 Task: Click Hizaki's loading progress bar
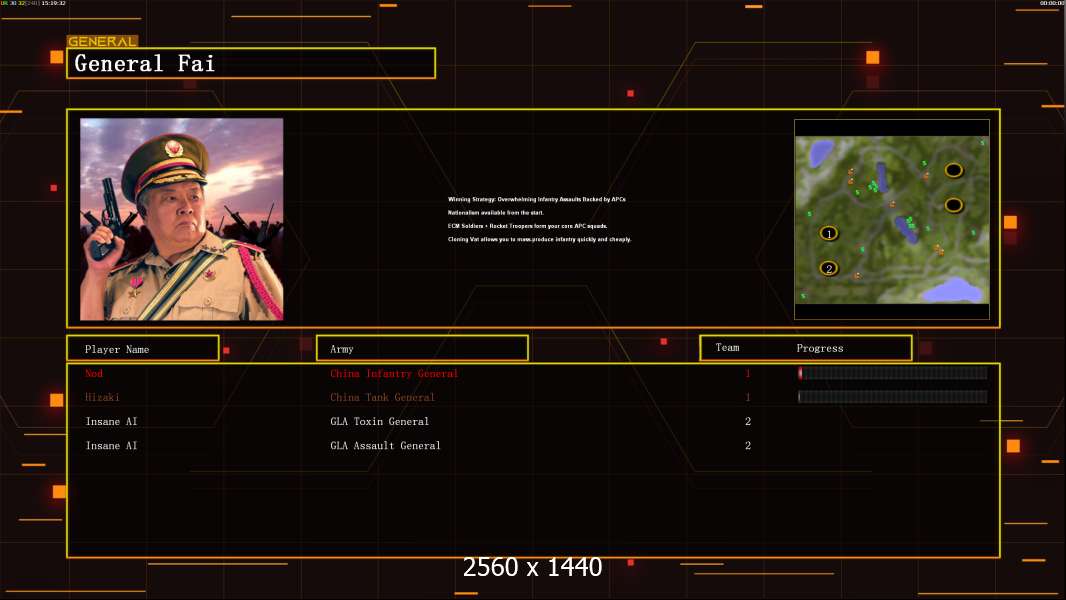click(893, 397)
